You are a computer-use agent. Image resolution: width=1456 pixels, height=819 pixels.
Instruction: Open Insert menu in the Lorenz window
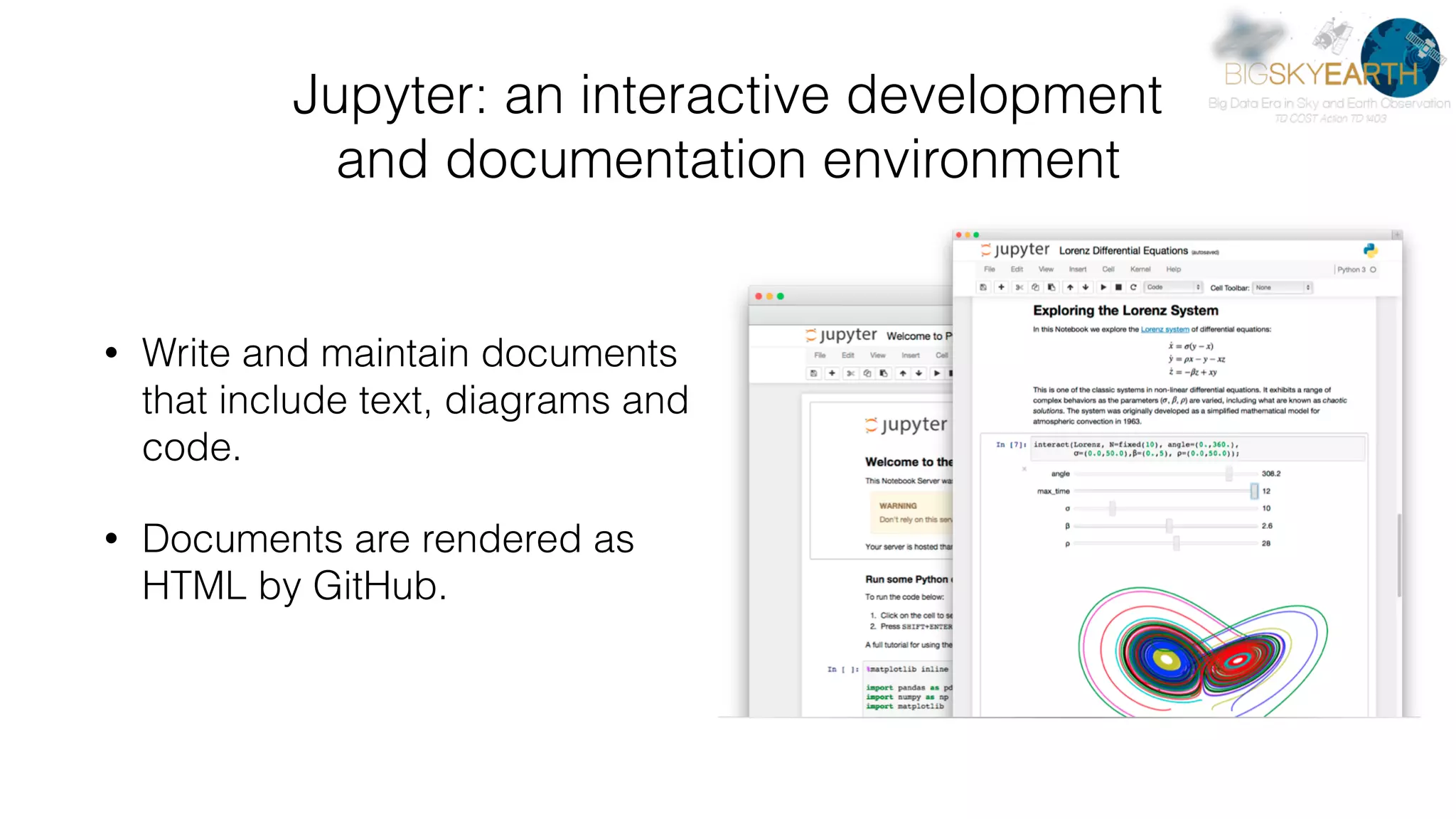1078,269
